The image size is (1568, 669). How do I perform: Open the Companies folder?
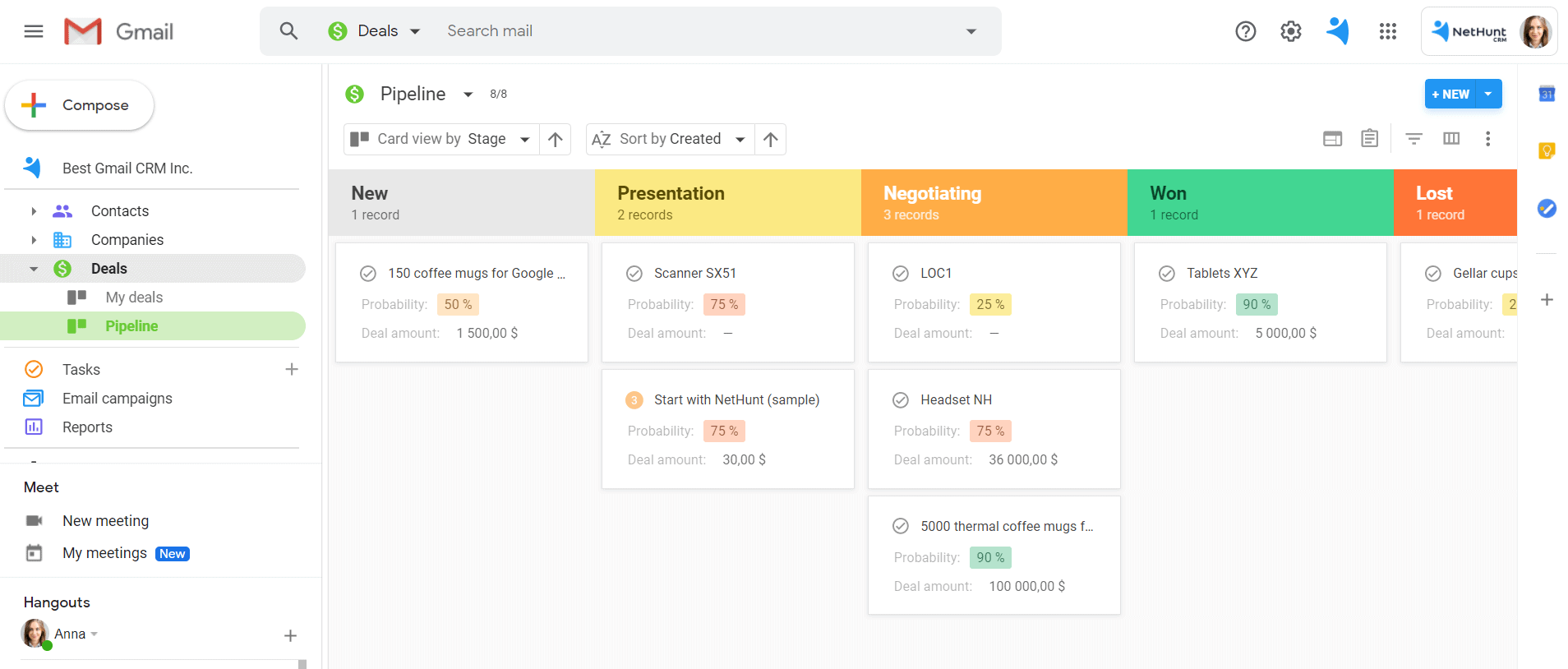click(x=127, y=240)
